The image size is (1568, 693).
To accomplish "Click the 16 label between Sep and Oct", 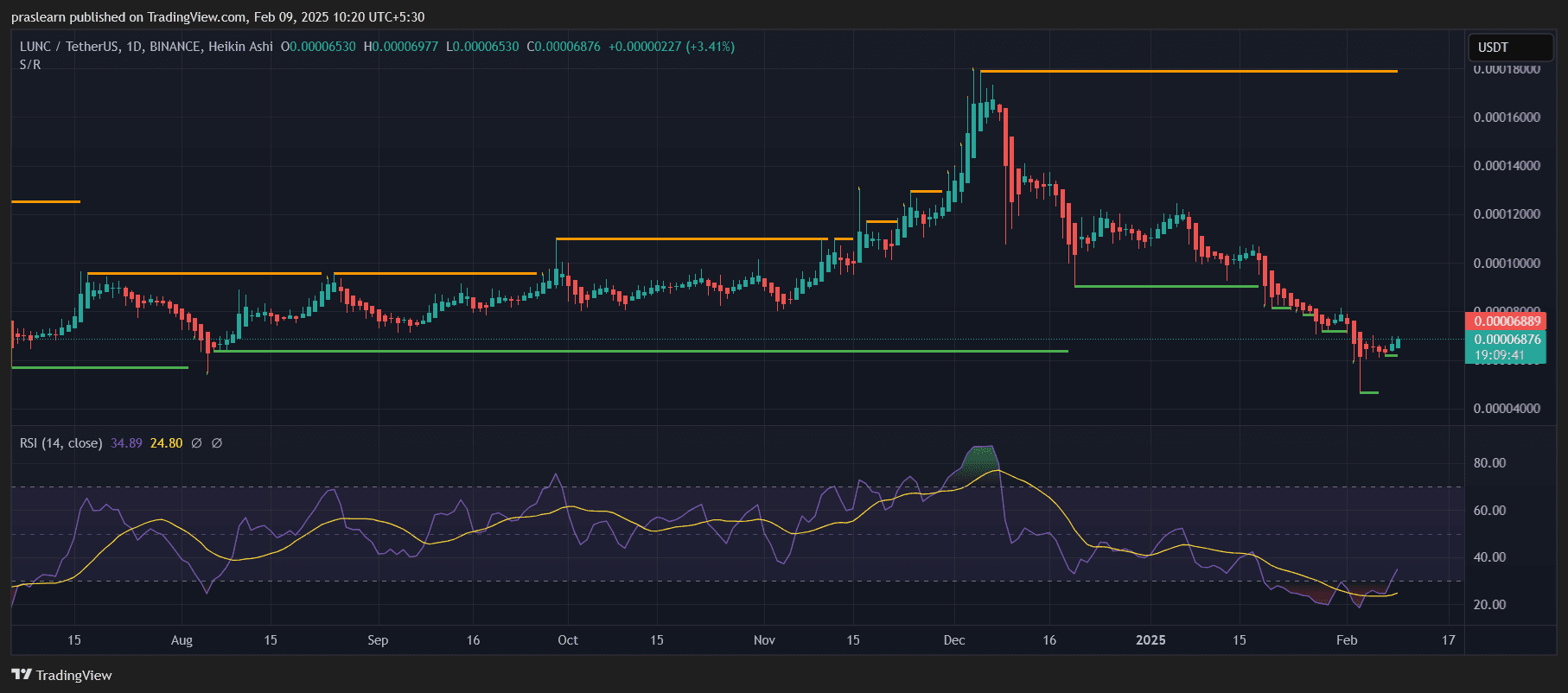I will (x=473, y=640).
